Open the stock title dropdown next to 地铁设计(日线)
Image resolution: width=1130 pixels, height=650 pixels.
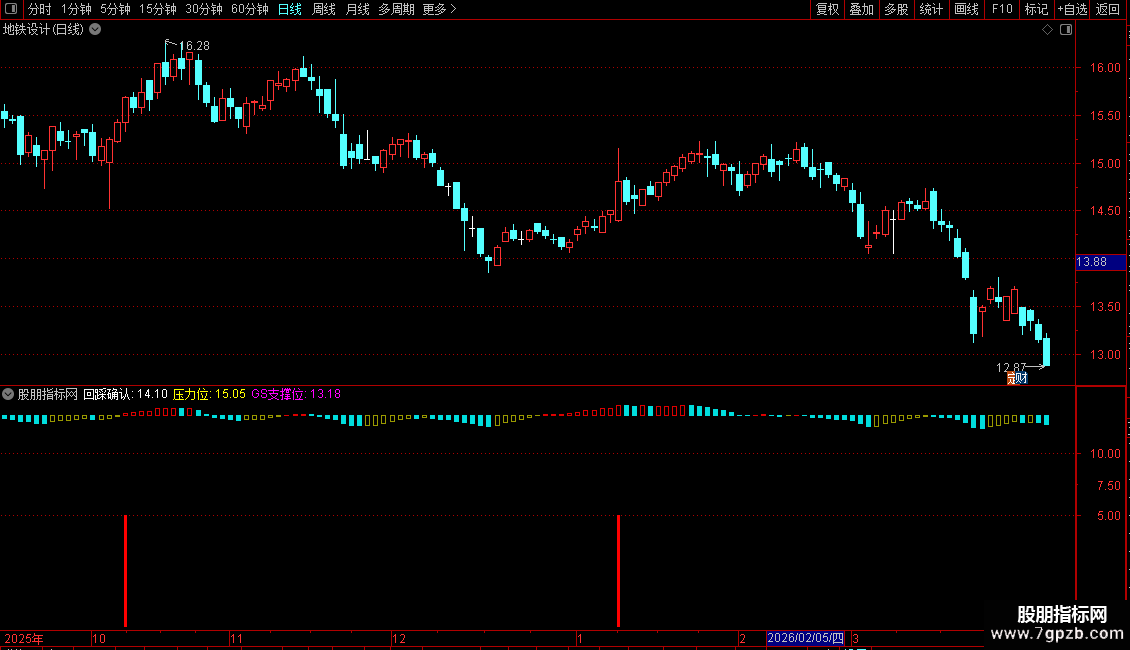click(x=95, y=30)
